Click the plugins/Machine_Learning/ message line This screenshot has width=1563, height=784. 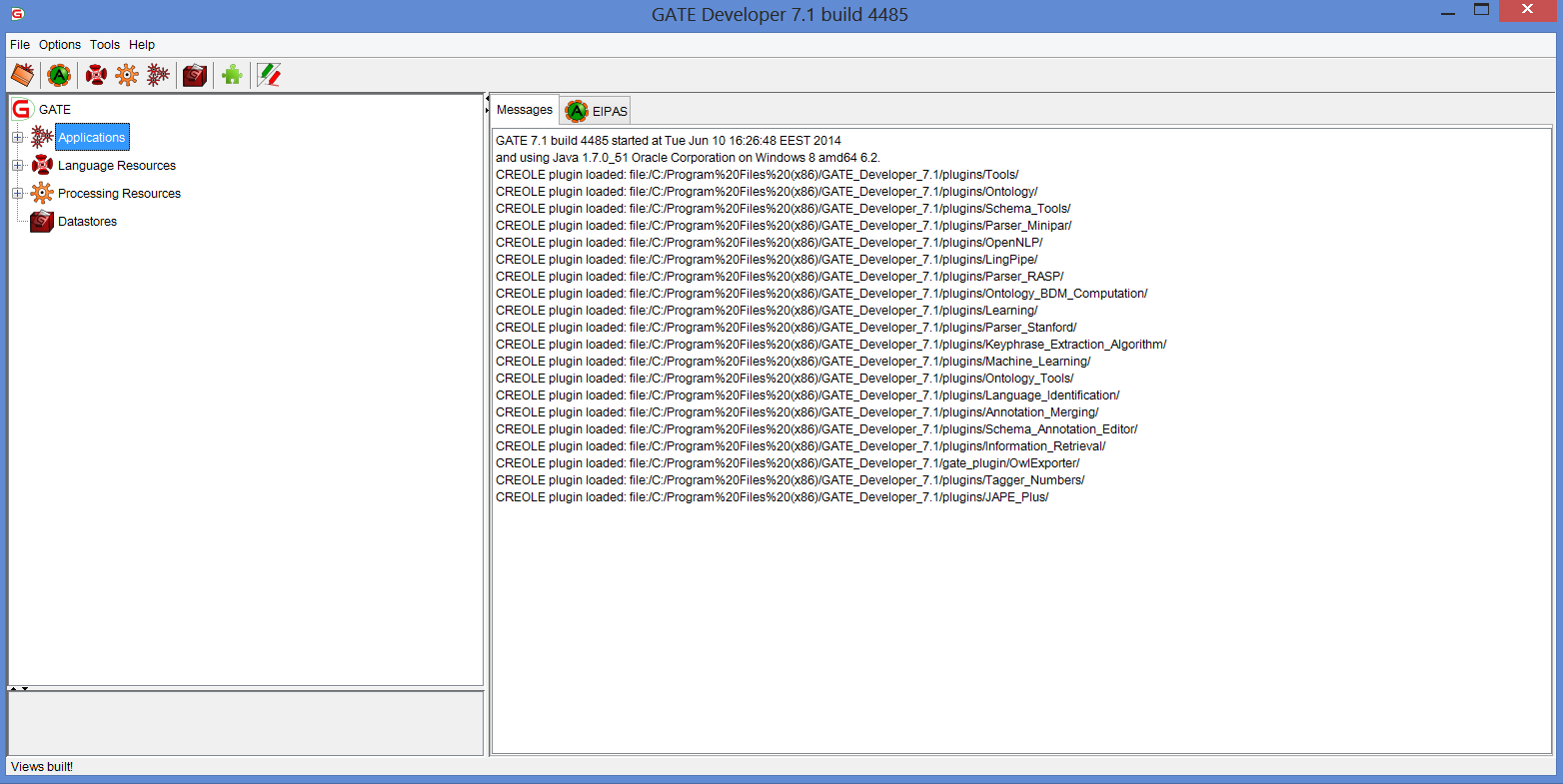pyautogui.click(x=793, y=362)
